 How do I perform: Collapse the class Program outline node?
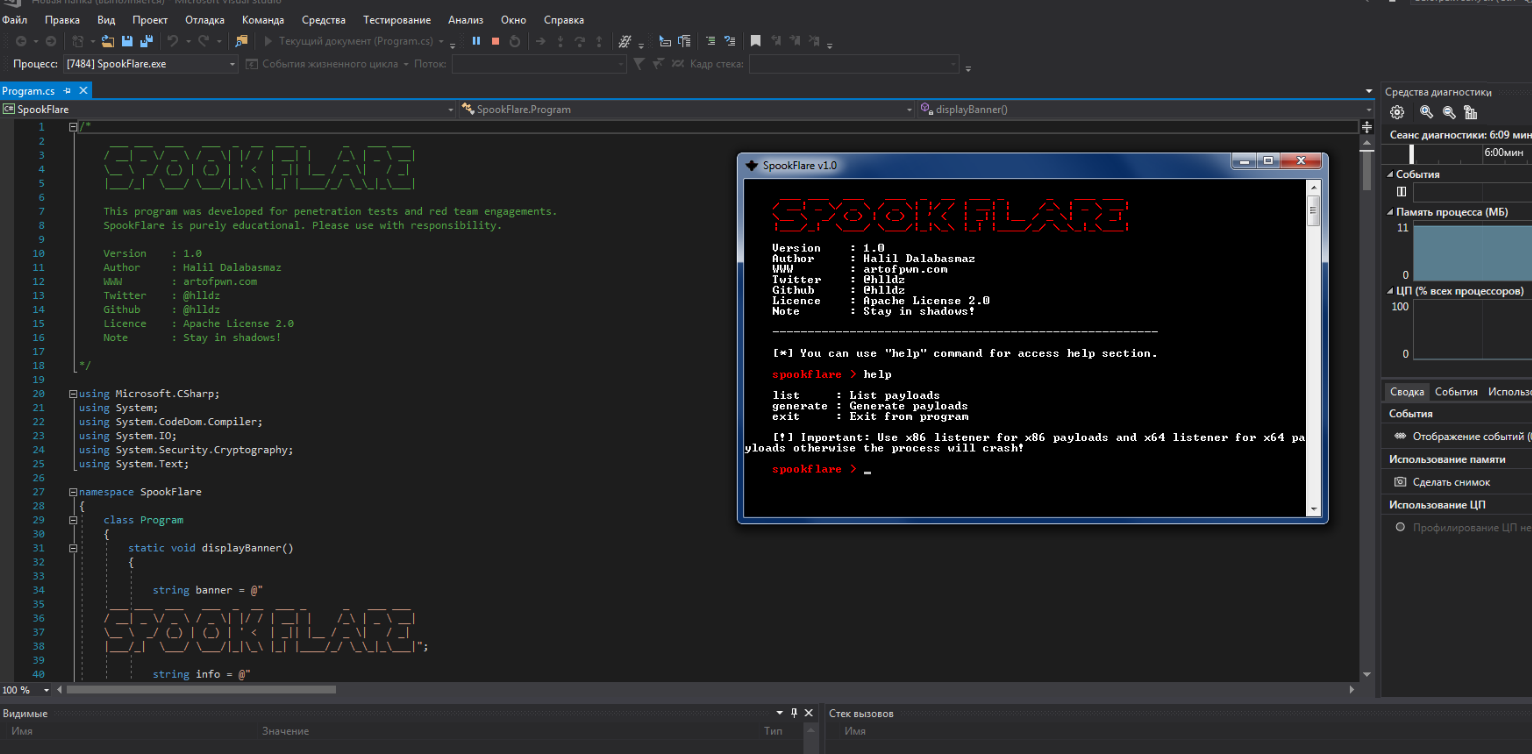click(73, 520)
